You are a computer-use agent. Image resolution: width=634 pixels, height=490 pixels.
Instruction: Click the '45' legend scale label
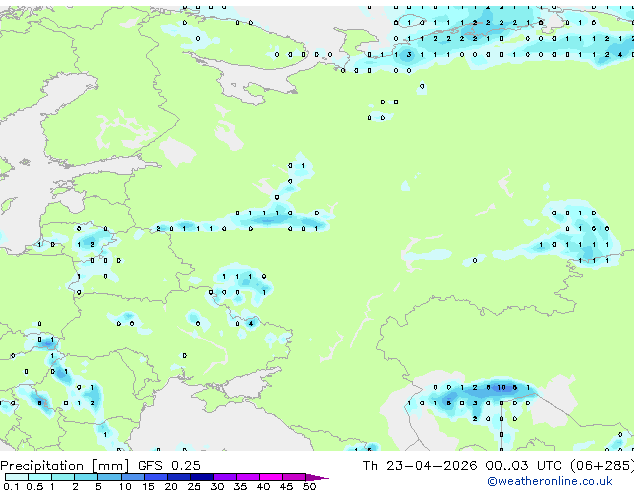pyautogui.click(x=286, y=486)
